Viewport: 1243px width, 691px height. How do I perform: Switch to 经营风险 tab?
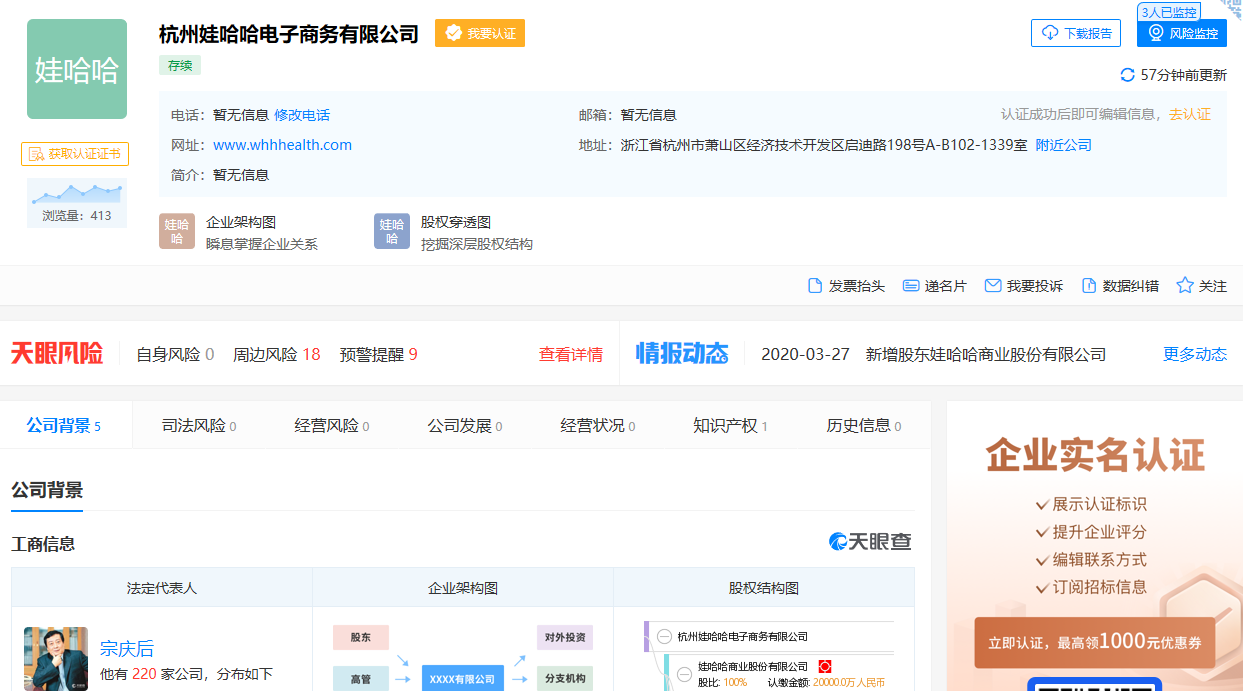click(x=332, y=426)
